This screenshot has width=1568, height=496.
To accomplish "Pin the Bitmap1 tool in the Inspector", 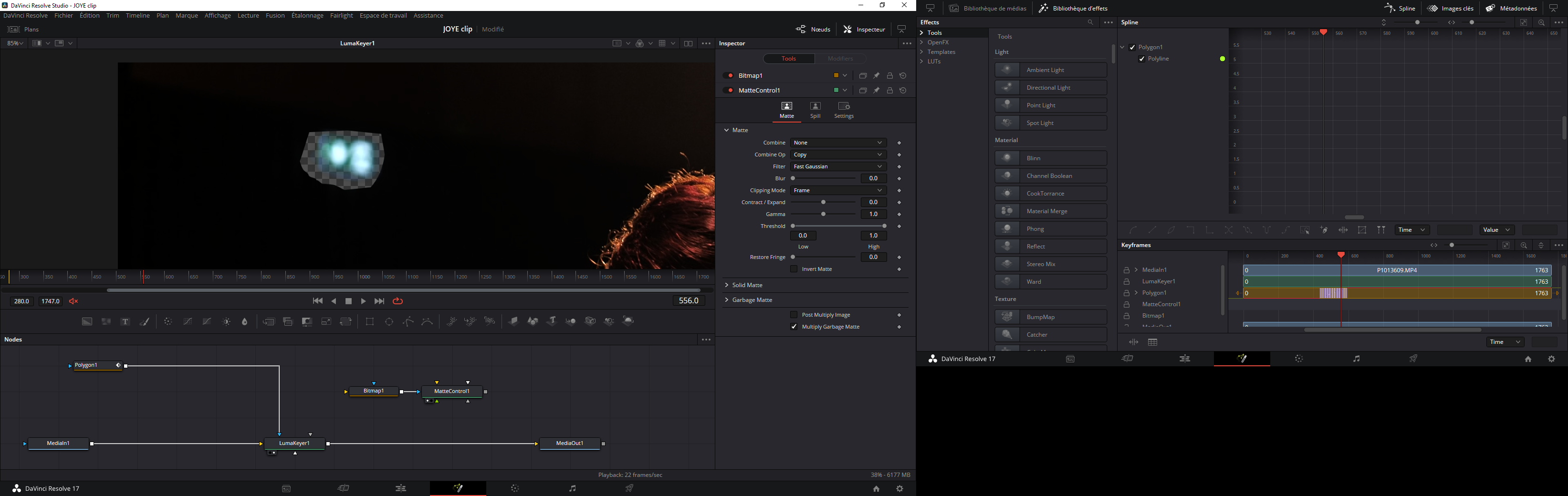I will pyautogui.click(x=877, y=75).
